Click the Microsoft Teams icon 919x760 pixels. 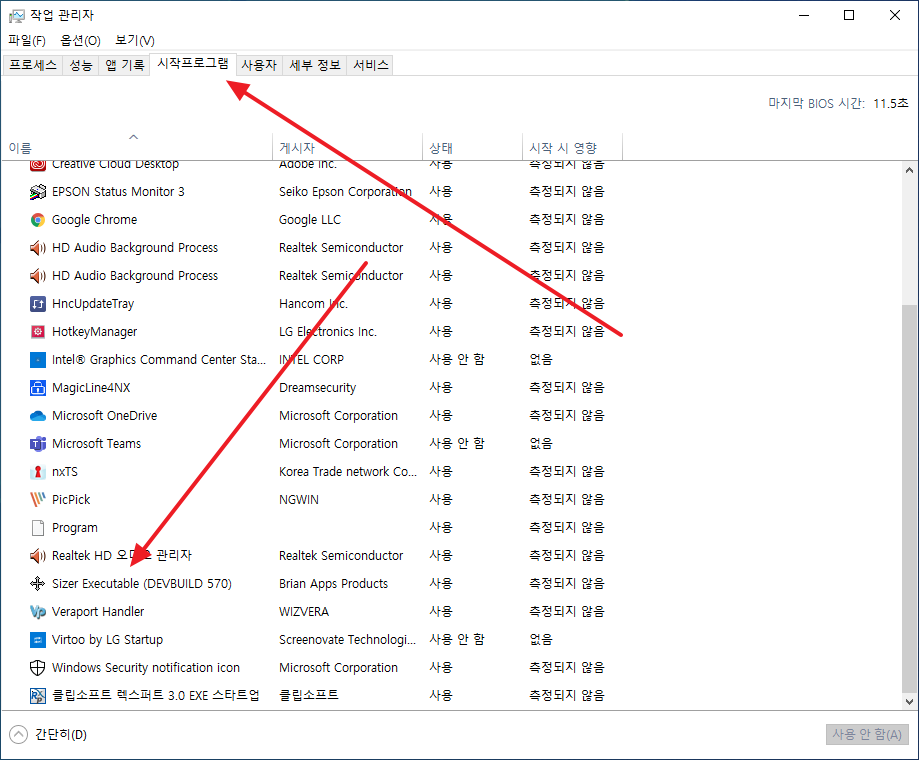coord(38,444)
